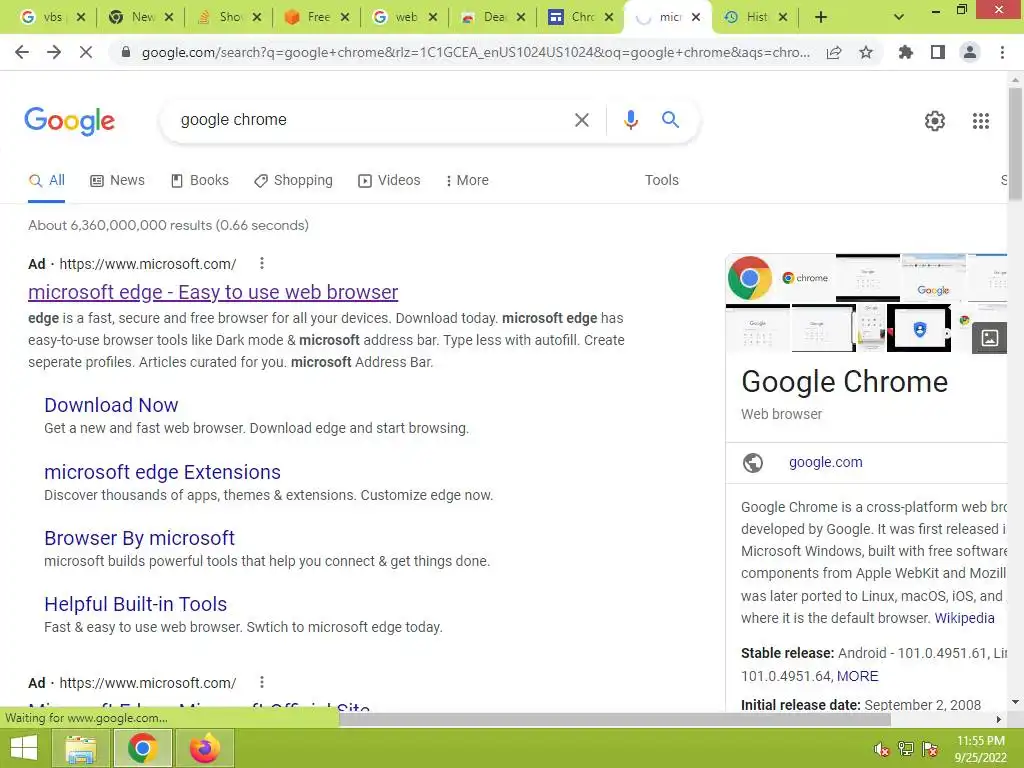Screen dimensions: 1024x768
Task: Click the Chrome logo thumbnail in the knowledge panel
Action: coord(750,278)
